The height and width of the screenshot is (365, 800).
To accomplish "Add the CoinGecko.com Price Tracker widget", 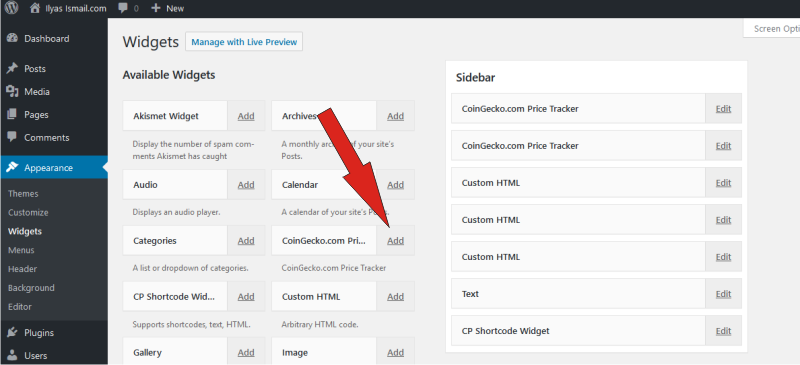I will click(x=395, y=240).
